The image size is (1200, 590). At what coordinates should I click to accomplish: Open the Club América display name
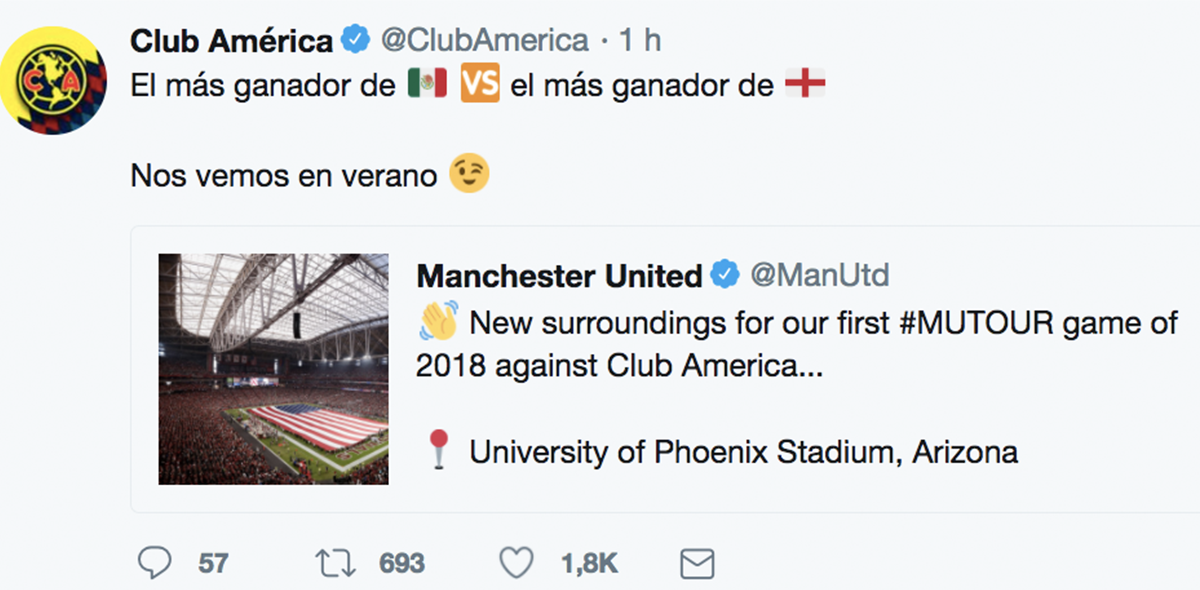point(232,41)
